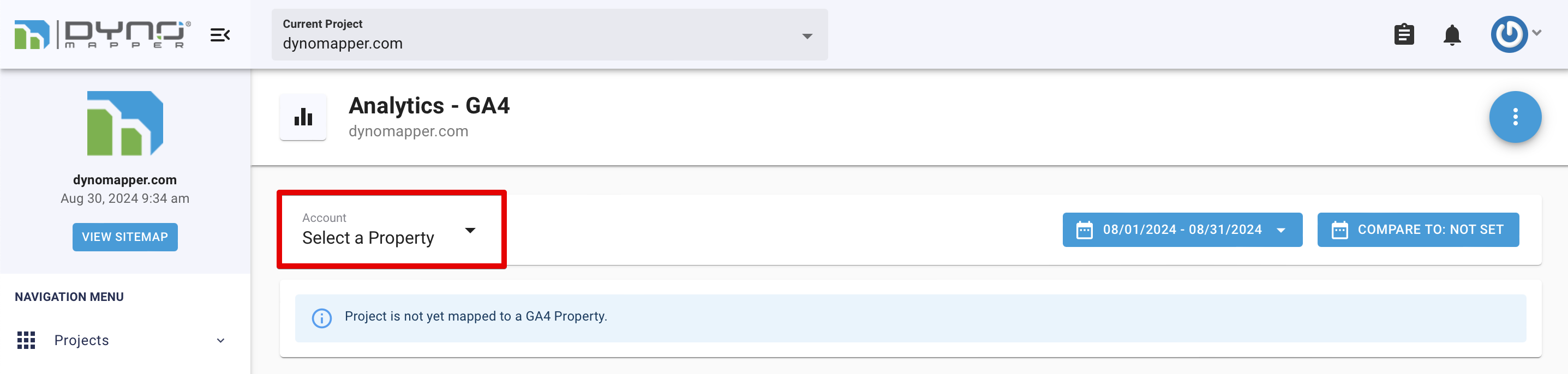Click the info icon in the alert
The height and width of the screenshot is (374, 1568).
(x=321, y=317)
